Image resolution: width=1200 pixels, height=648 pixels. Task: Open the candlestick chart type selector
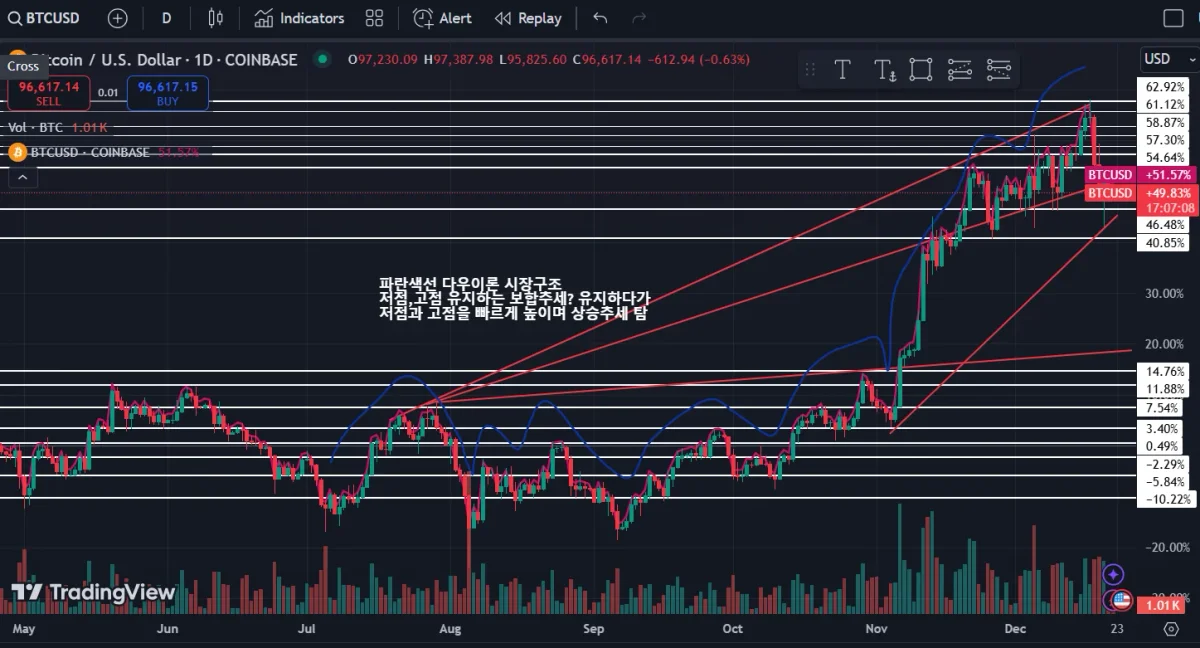(x=215, y=18)
